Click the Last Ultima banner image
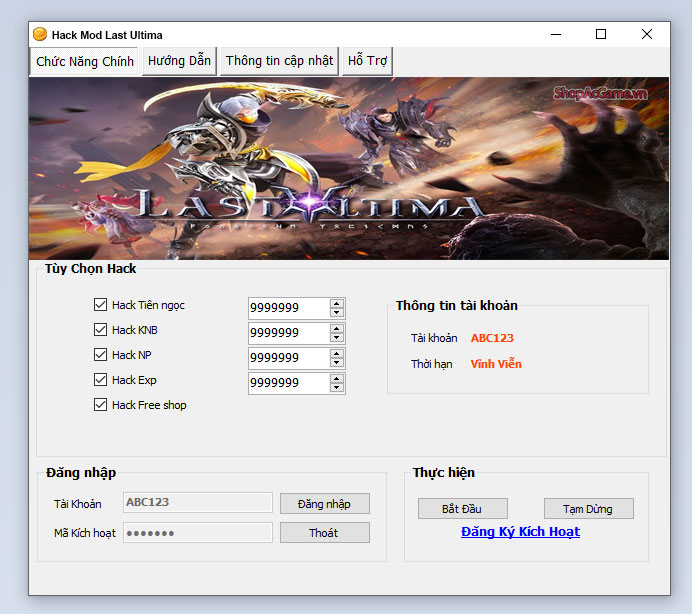 [349, 168]
